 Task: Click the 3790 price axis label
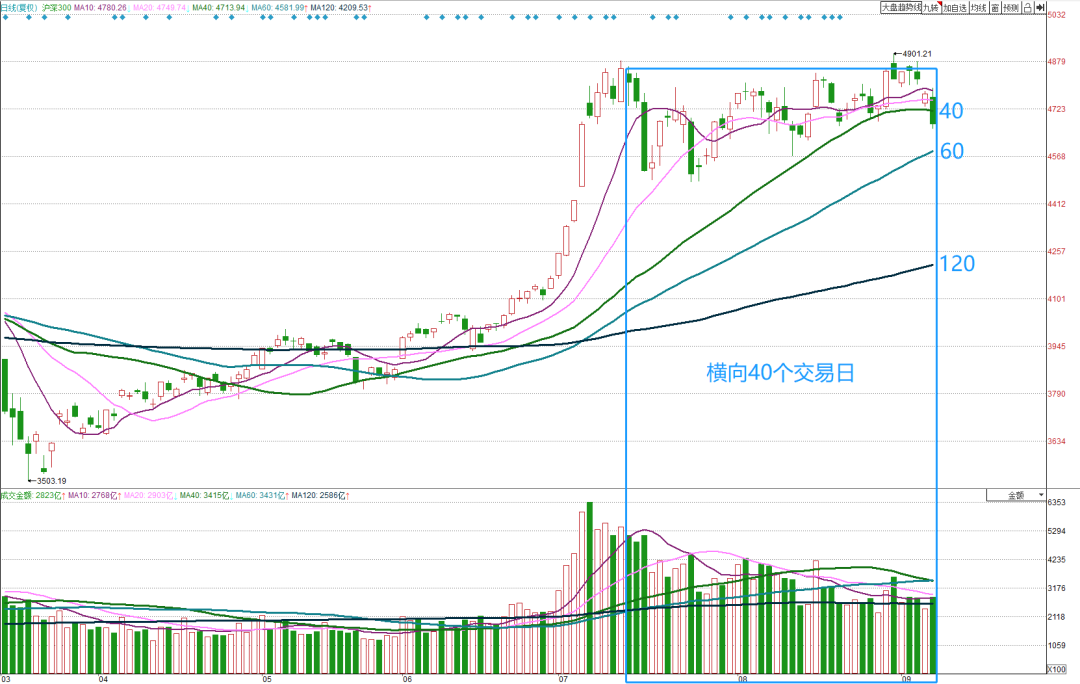coord(1057,394)
